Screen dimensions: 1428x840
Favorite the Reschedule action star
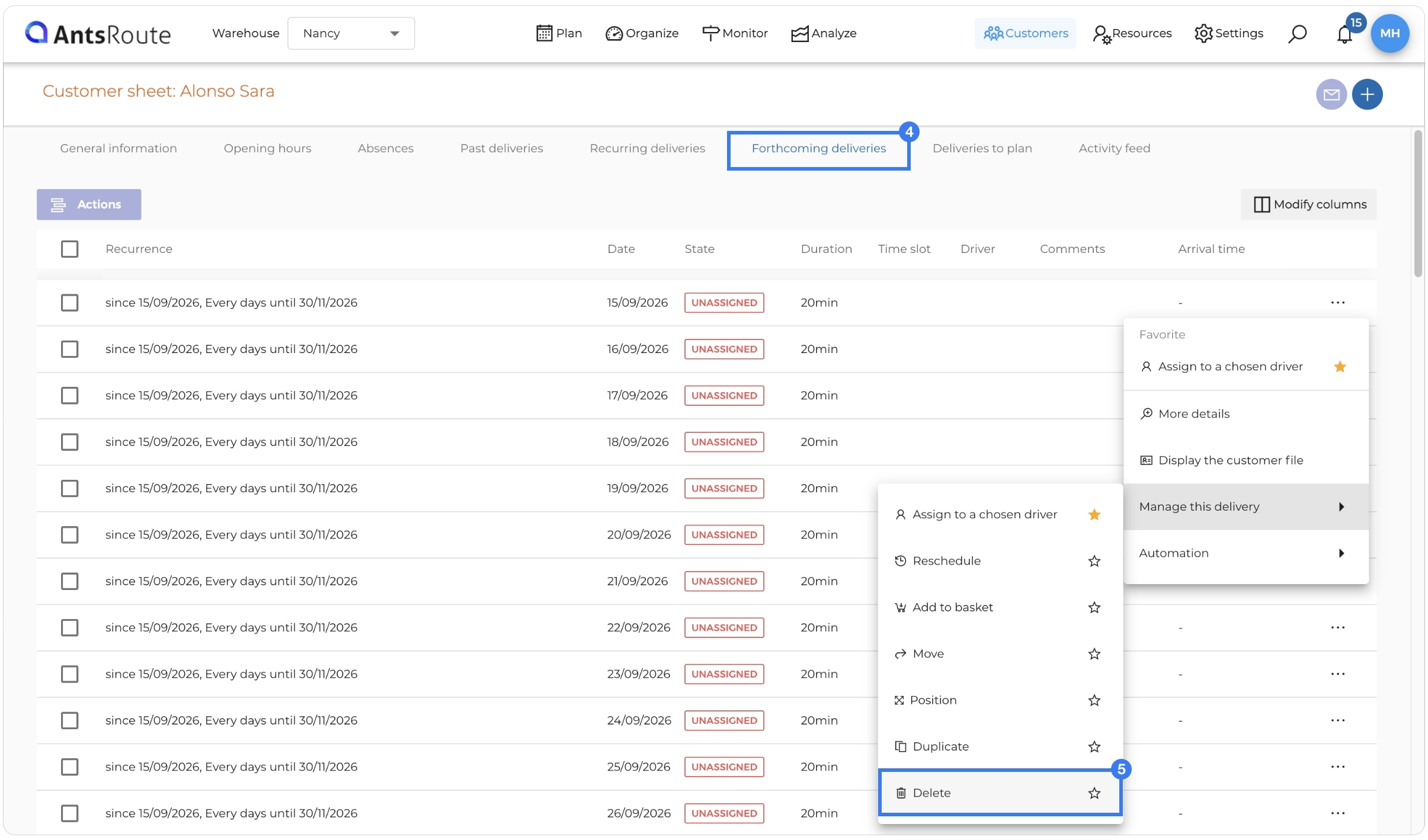pos(1094,561)
